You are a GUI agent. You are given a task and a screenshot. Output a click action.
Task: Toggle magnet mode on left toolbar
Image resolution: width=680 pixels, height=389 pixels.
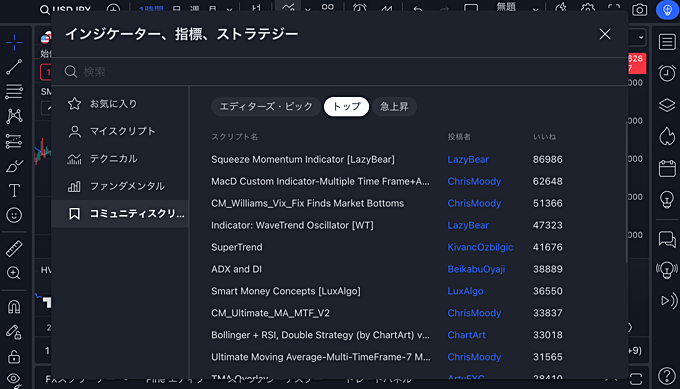(x=14, y=307)
